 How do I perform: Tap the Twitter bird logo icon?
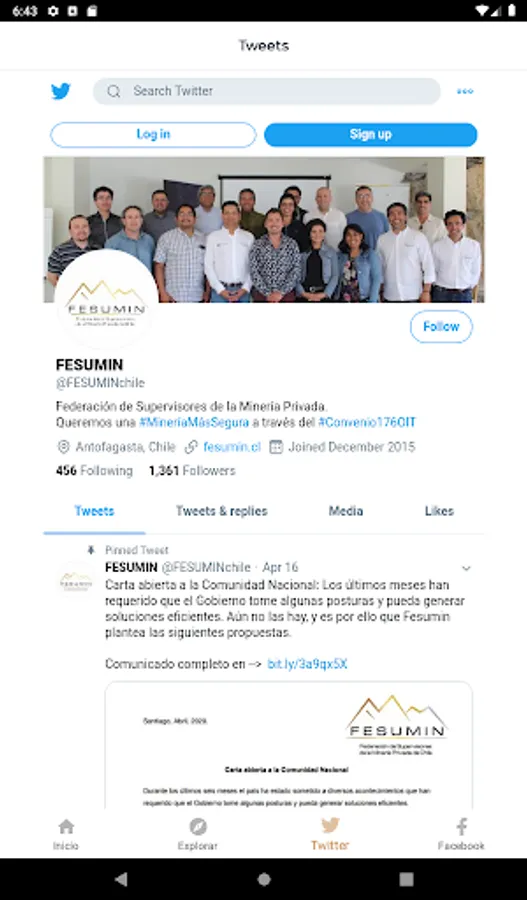(61, 91)
